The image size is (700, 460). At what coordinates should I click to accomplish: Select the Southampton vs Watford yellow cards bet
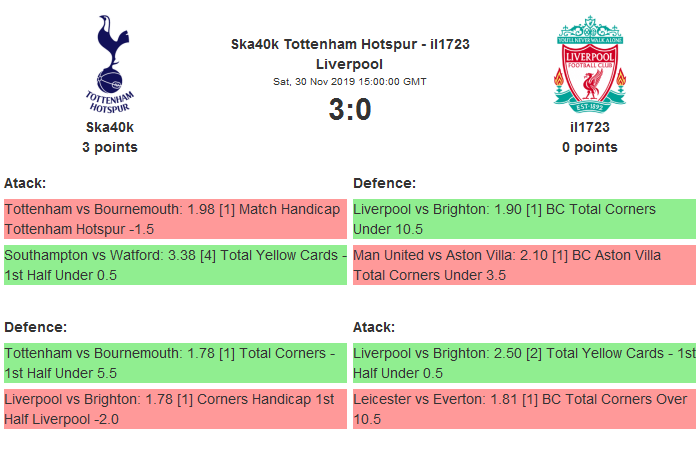(175, 265)
